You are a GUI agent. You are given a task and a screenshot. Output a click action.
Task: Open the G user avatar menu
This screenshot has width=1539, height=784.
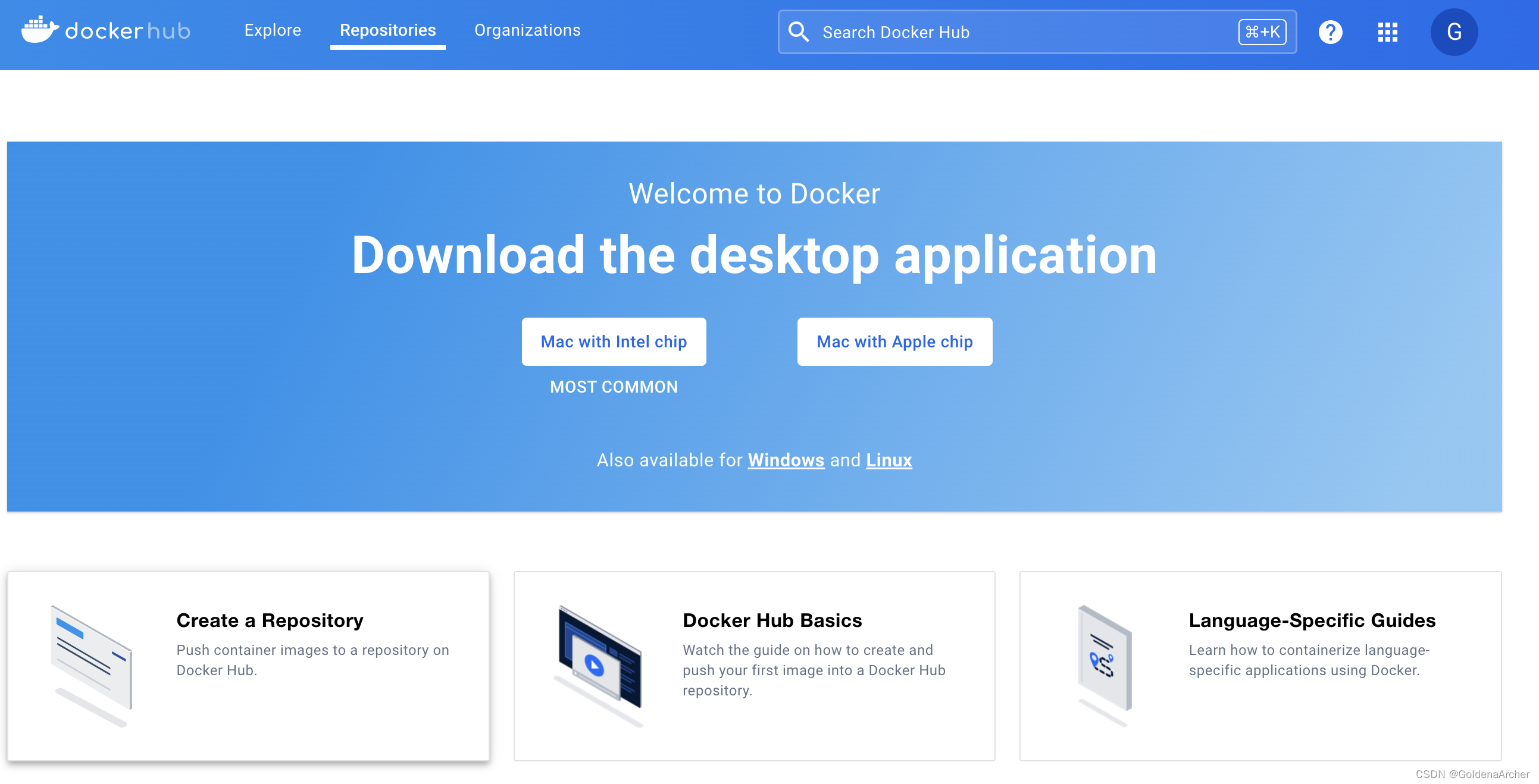coord(1453,32)
